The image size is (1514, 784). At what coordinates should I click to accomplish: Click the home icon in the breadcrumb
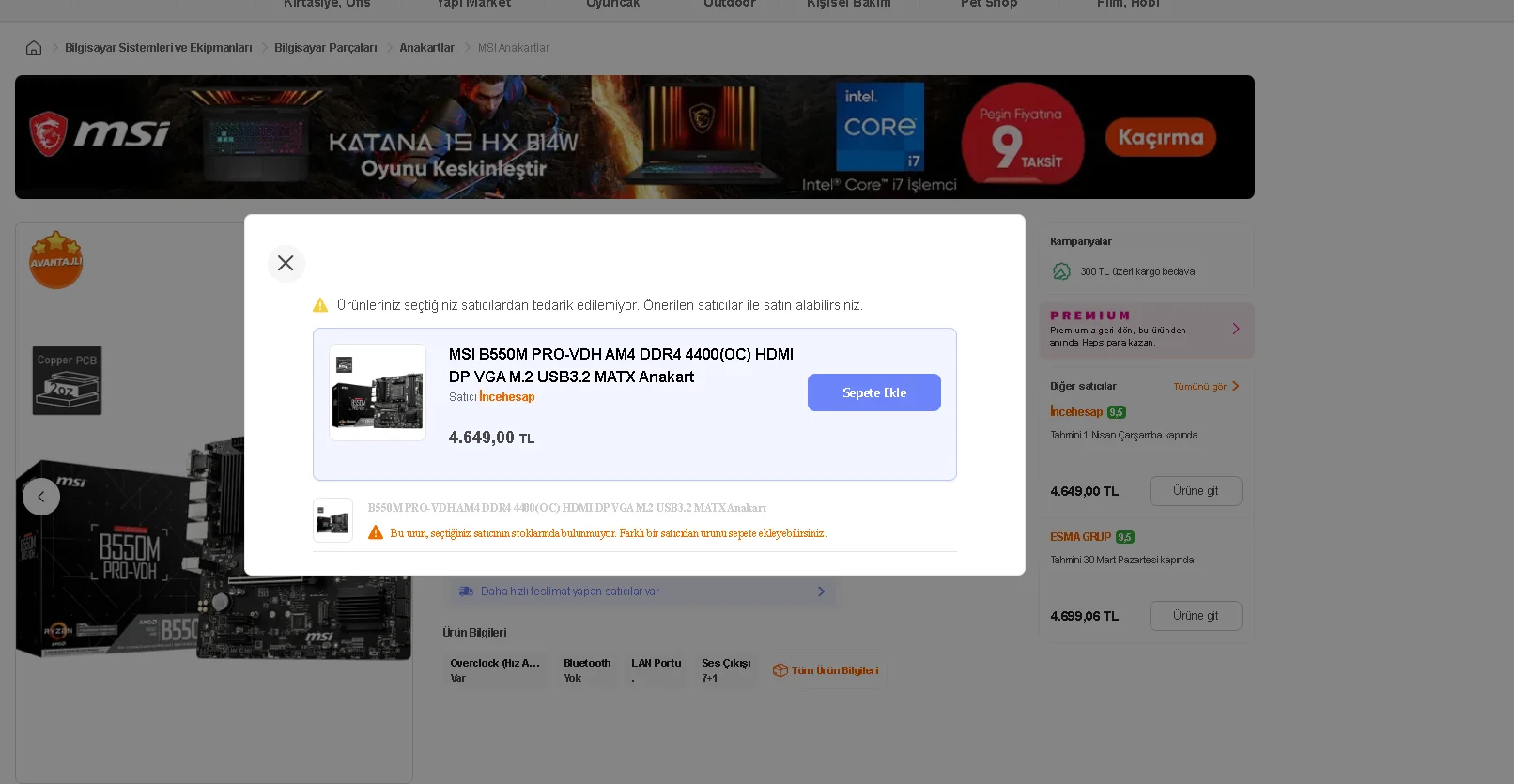pyautogui.click(x=34, y=48)
